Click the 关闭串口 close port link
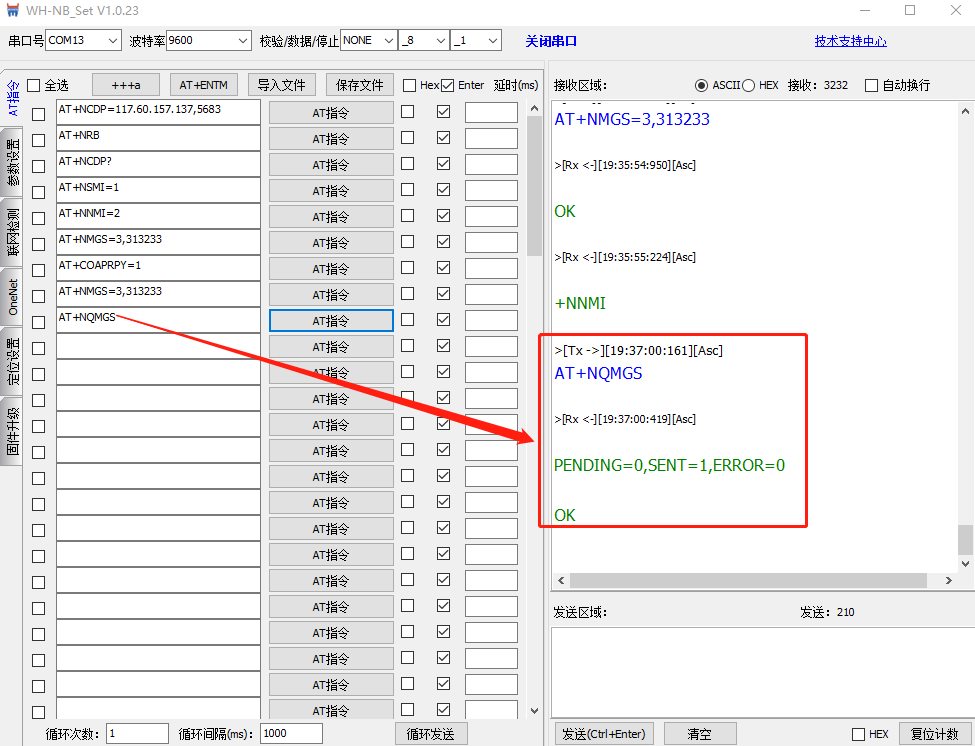Viewport: 975px width, 746px height. point(551,41)
